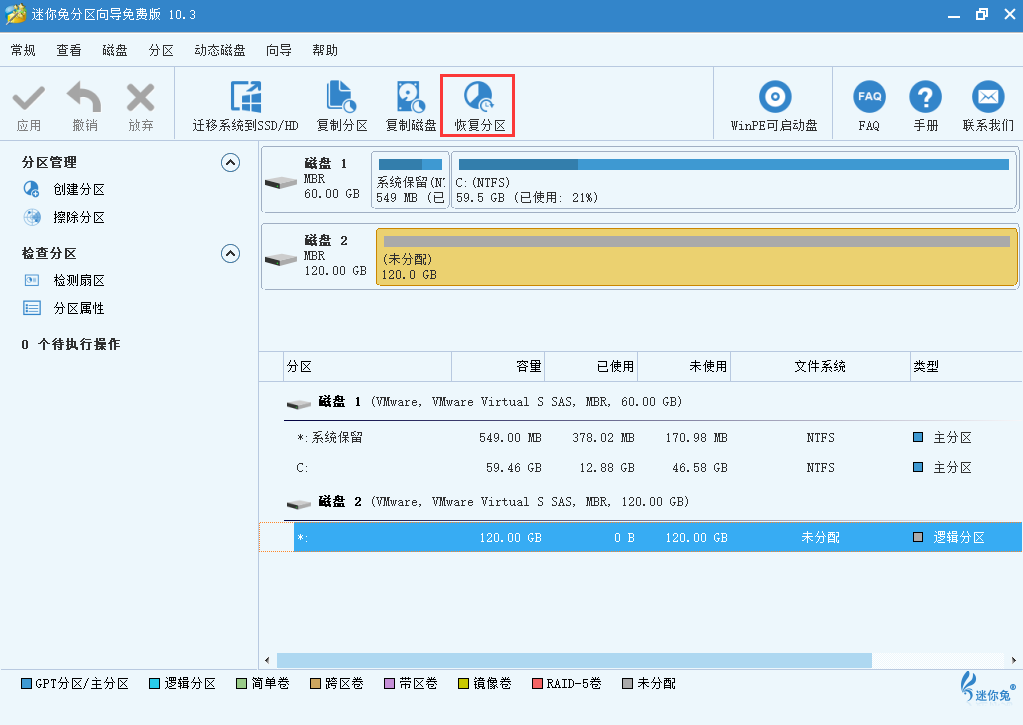The image size is (1023, 725).
Task: Open the 查看 menu
Action: (69, 50)
